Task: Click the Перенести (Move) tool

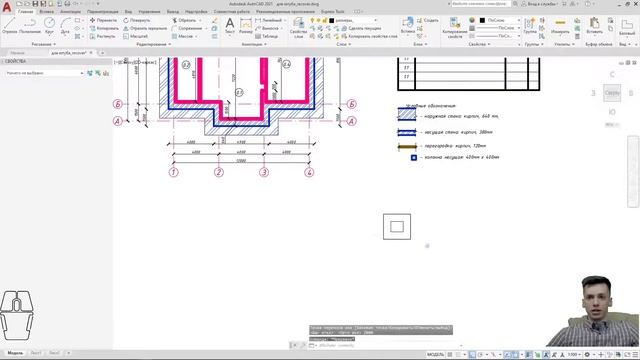Action: point(103,20)
